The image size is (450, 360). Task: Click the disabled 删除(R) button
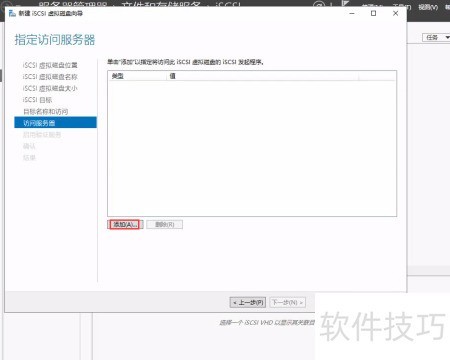click(165, 224)
